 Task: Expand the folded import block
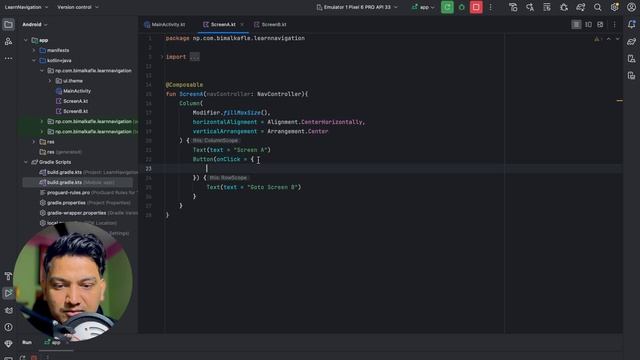(x=162, y=57)
